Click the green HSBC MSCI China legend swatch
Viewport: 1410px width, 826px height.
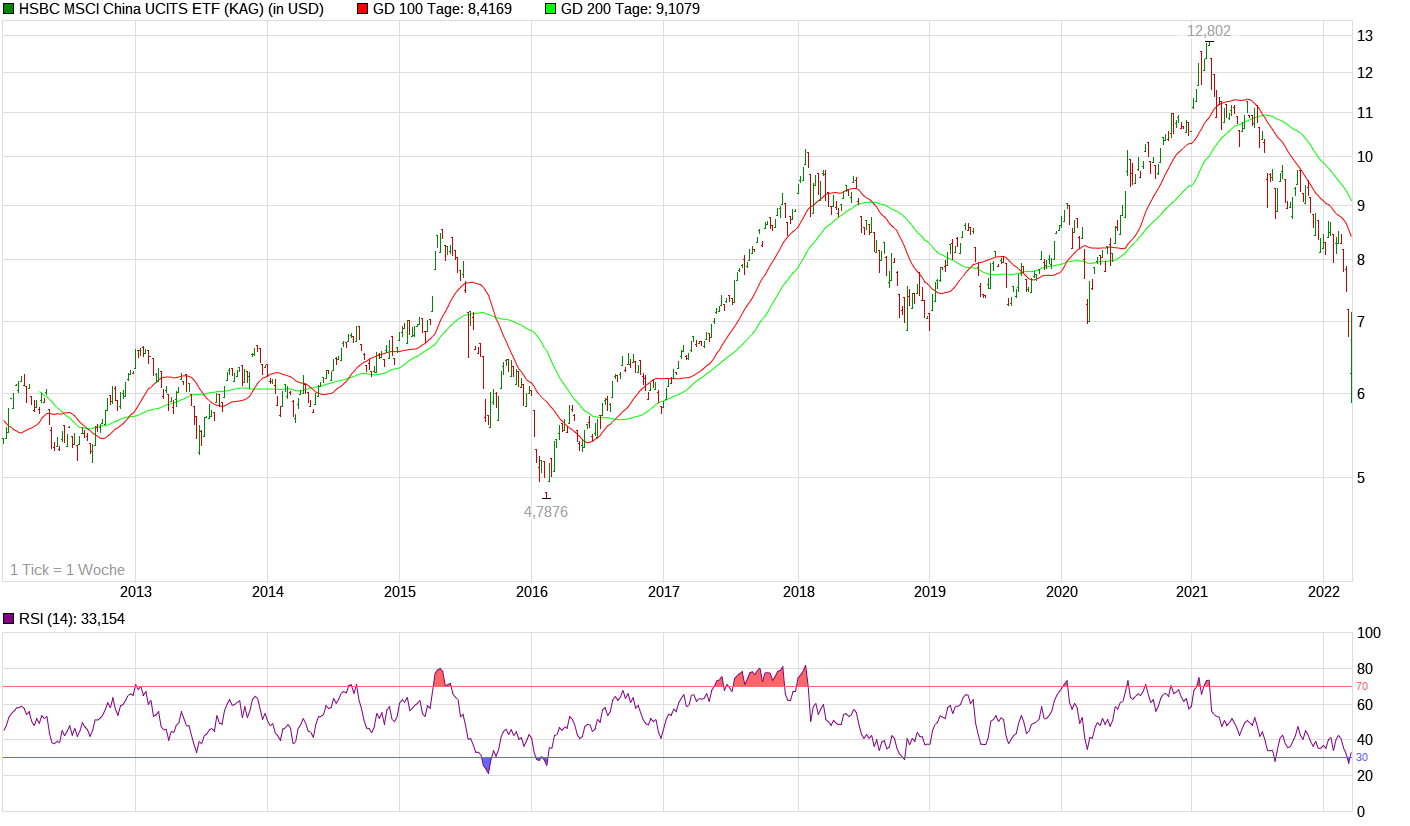point(9,9)
